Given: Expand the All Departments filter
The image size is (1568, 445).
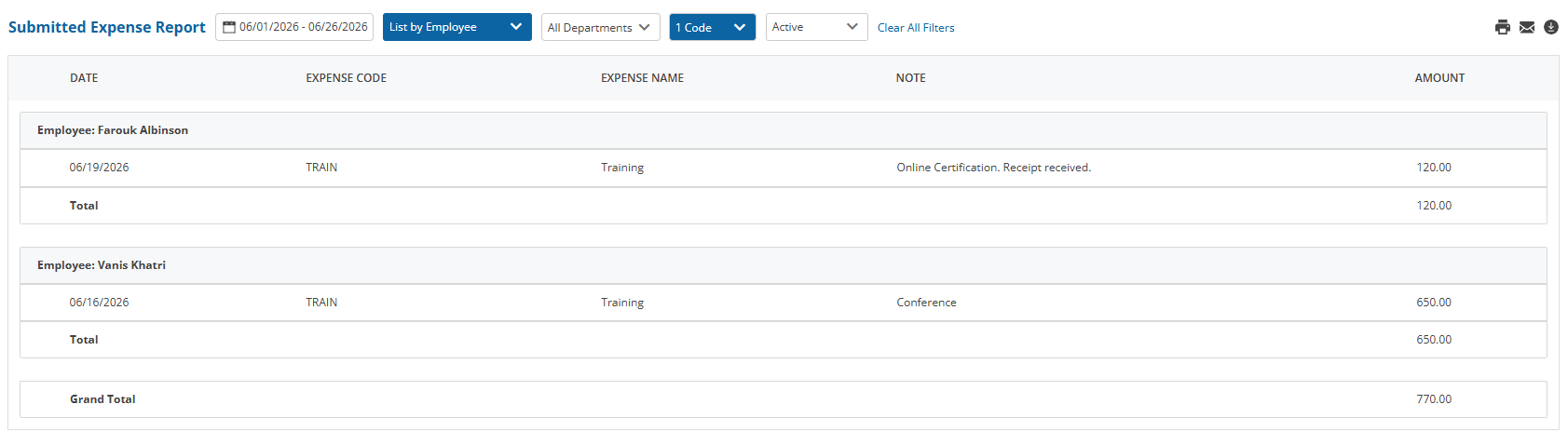Looking at the screenshot, I should click(x=601, y=27).
